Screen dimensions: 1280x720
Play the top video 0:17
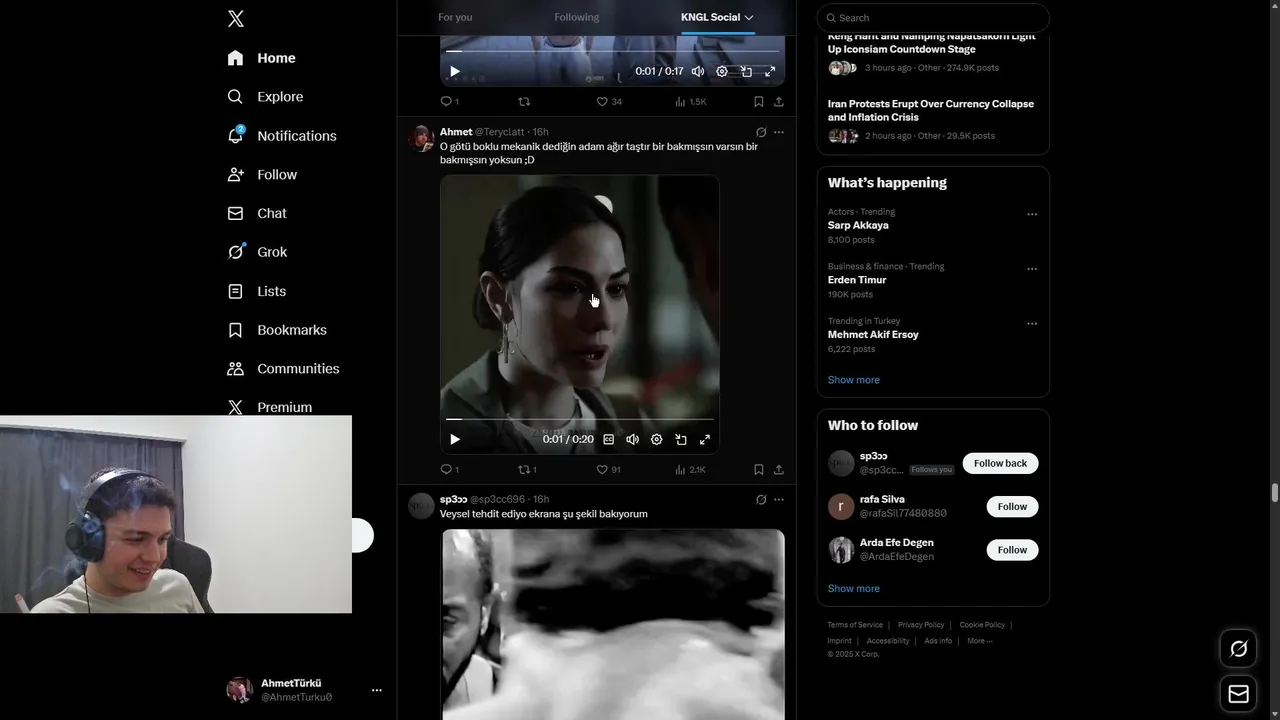point(455,72)
